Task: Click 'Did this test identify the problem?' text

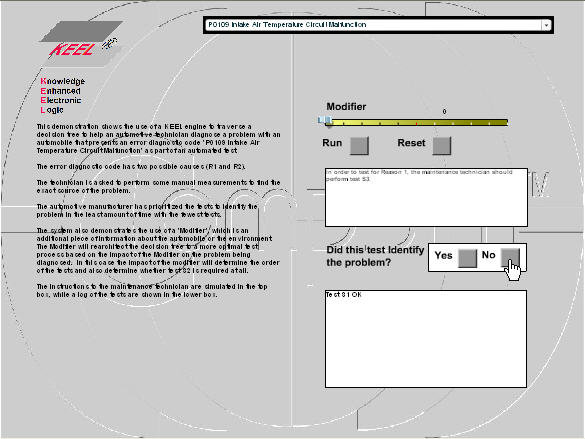Action: pyautogui.click(x=375, y=256)
